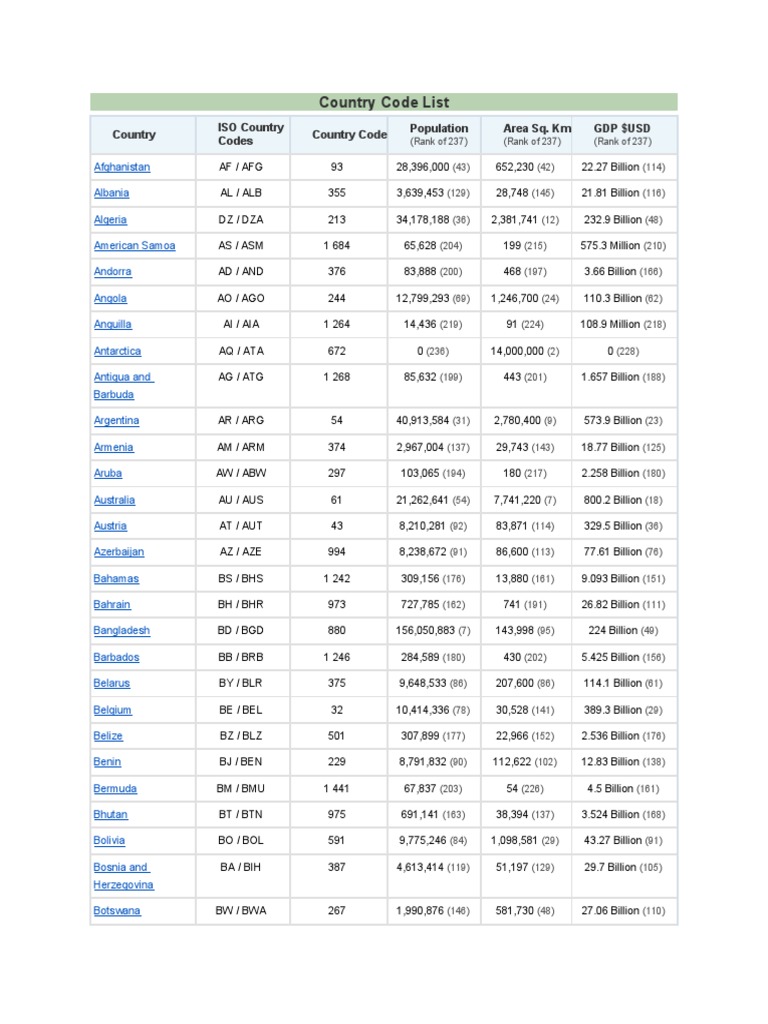Click the Antigua and Barbuda link
The image size is (768, 1024).
tap(122, 378)
